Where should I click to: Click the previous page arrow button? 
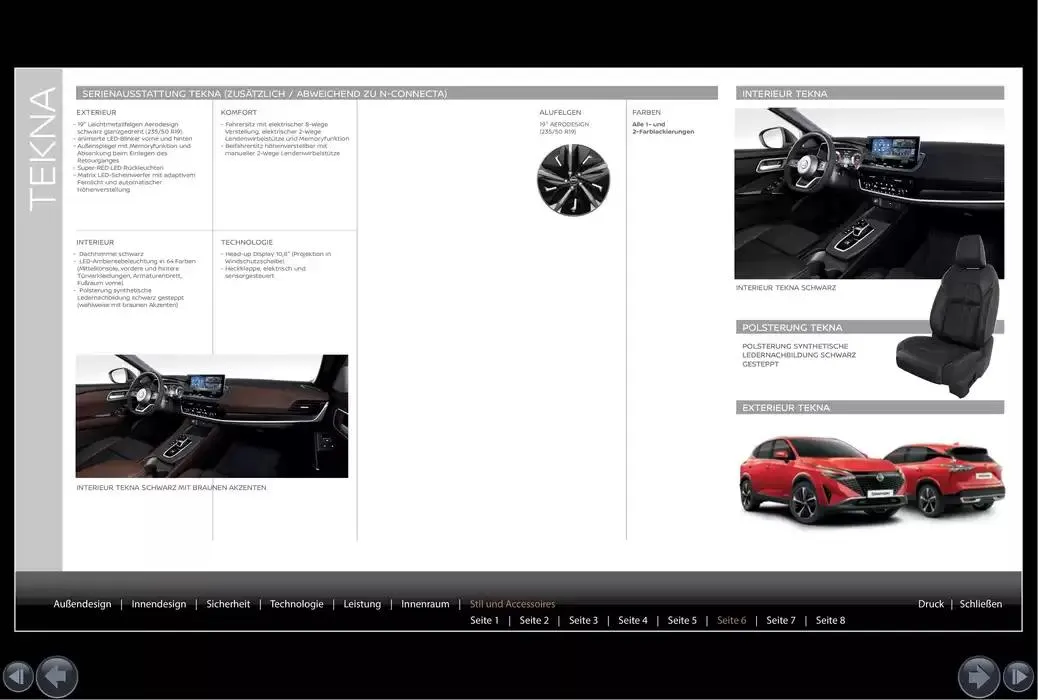[x=57, y=676]
